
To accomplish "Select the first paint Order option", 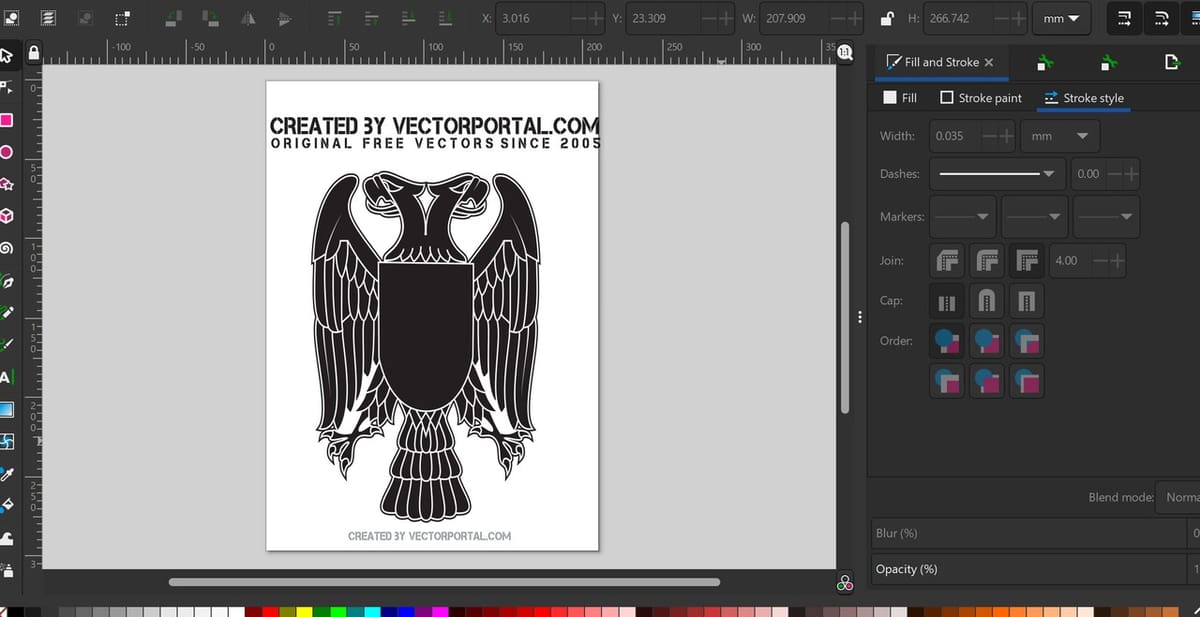I will [947, 341].
